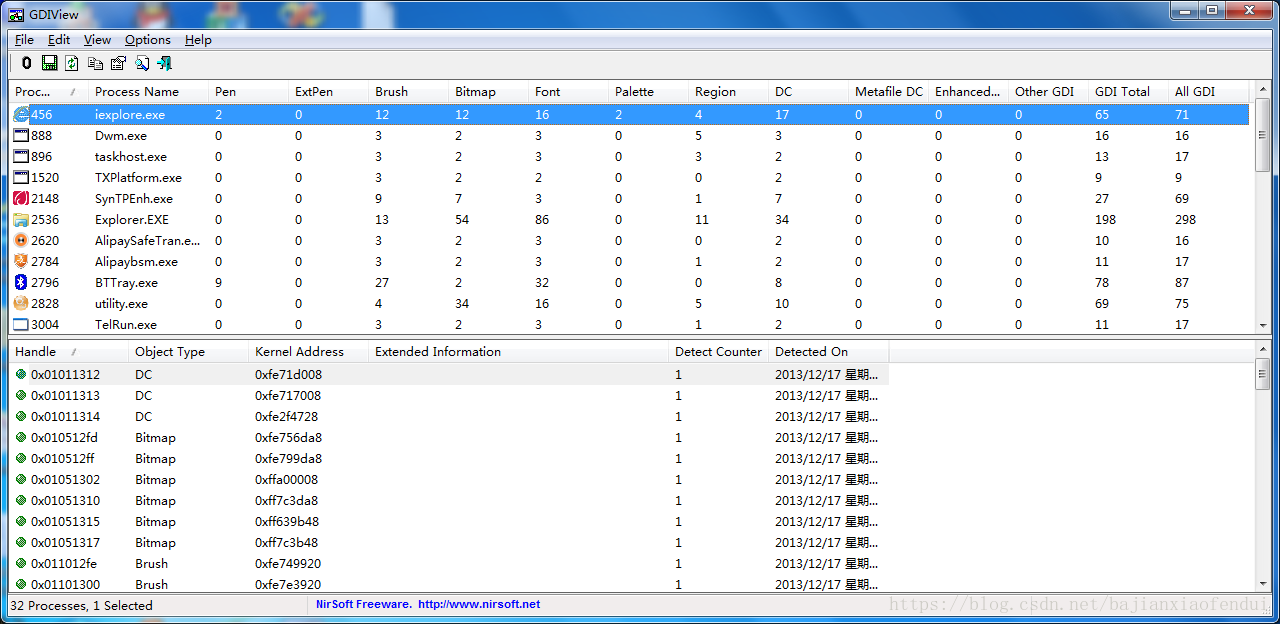Screen dimensions: 1280x624
Task: Click the Exit door toolbar icon
Action: coord(164,63)
